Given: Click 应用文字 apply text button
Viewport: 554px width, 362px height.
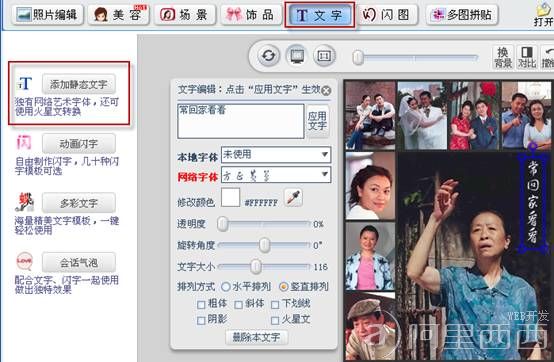Looking at the screenshot, I should [x=318, y=121].
